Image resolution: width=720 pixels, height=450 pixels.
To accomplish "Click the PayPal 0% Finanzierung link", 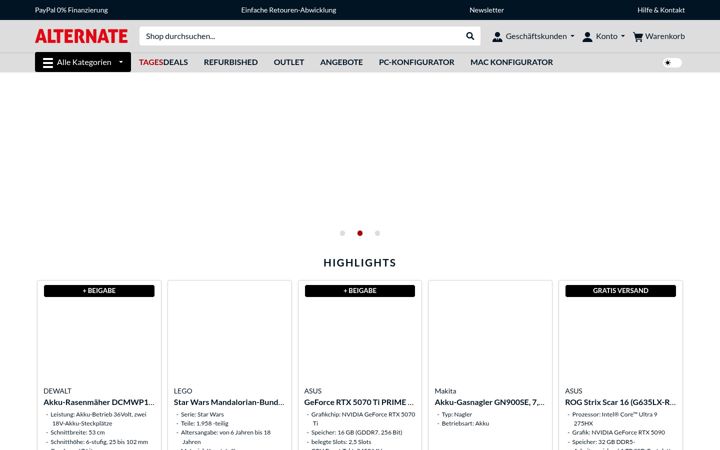I will [71, 10].
